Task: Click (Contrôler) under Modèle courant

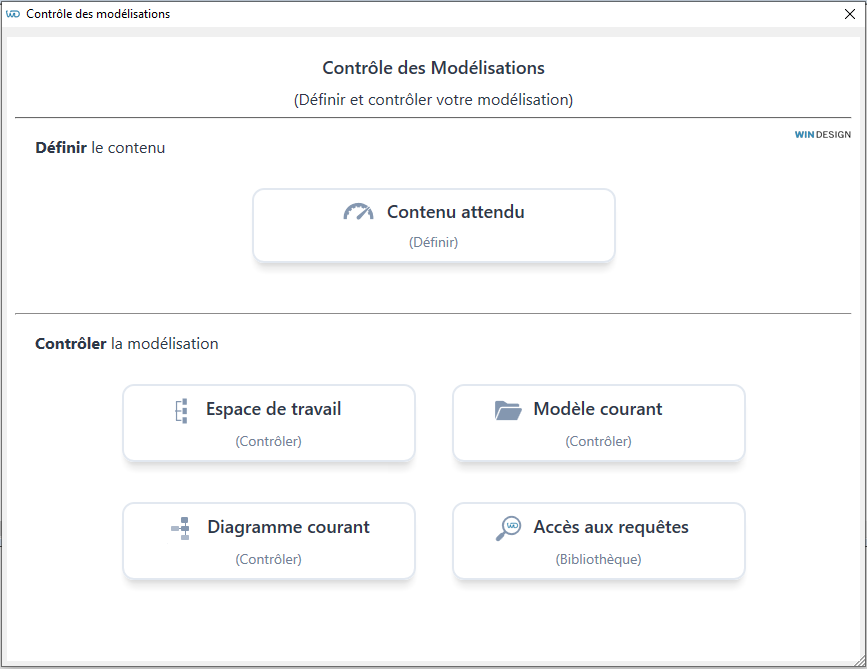Action: coord(598,441)
